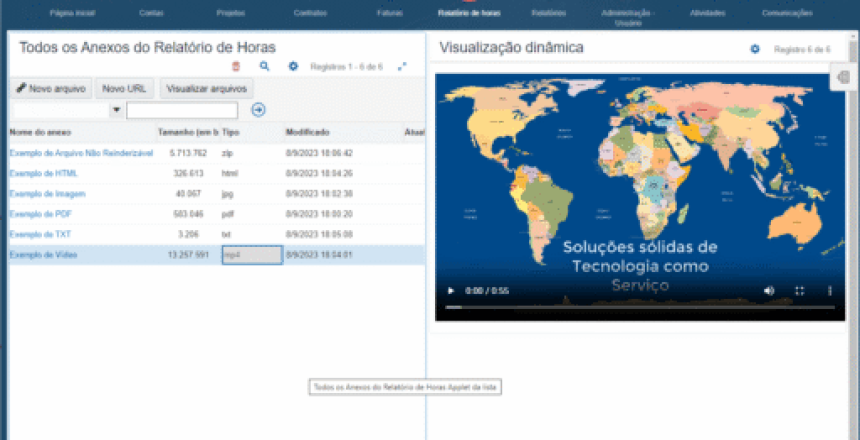Open the Faturas tab

[390, 13]
